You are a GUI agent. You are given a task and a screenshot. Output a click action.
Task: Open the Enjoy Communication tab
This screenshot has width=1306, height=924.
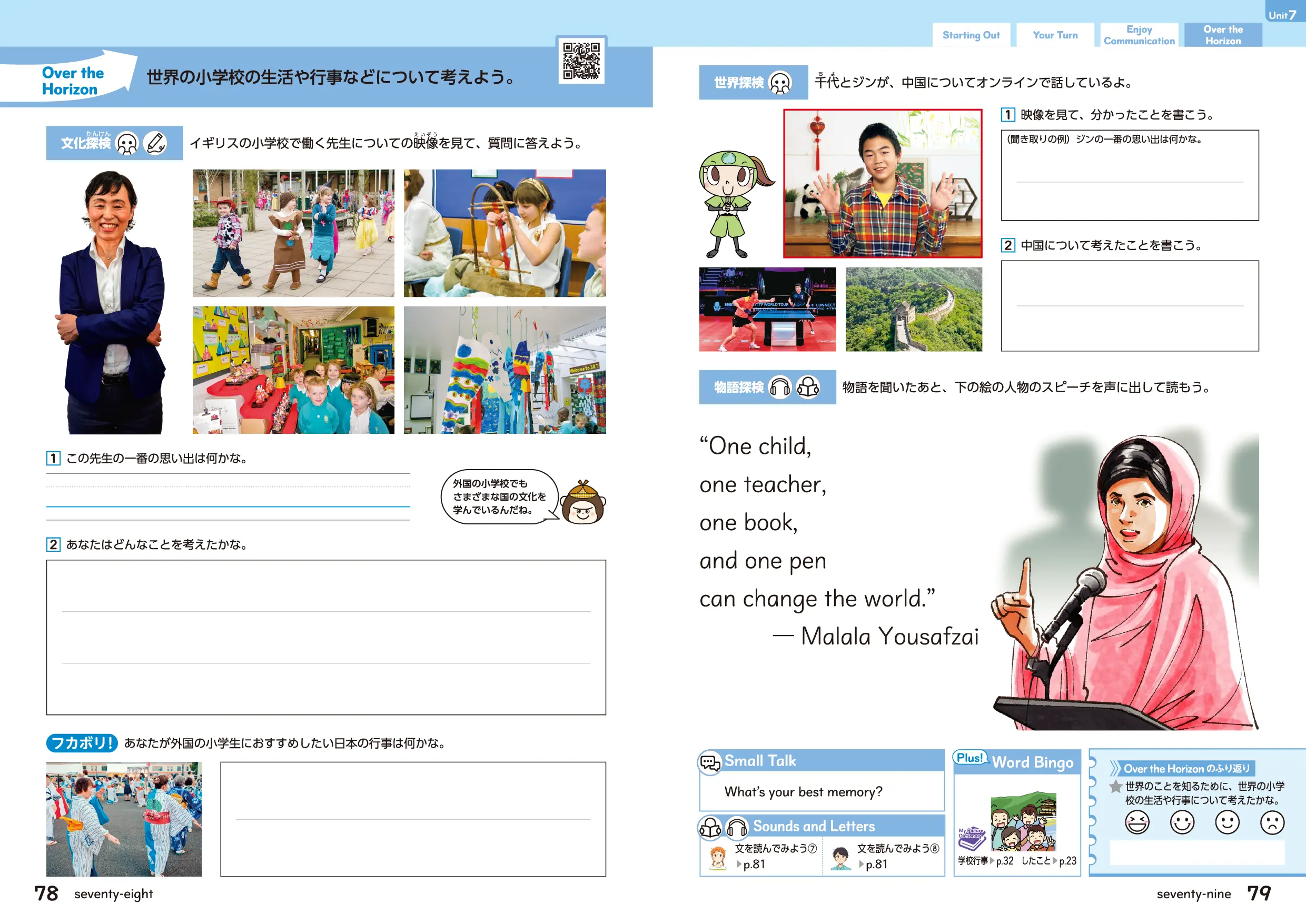(1139, 35)
